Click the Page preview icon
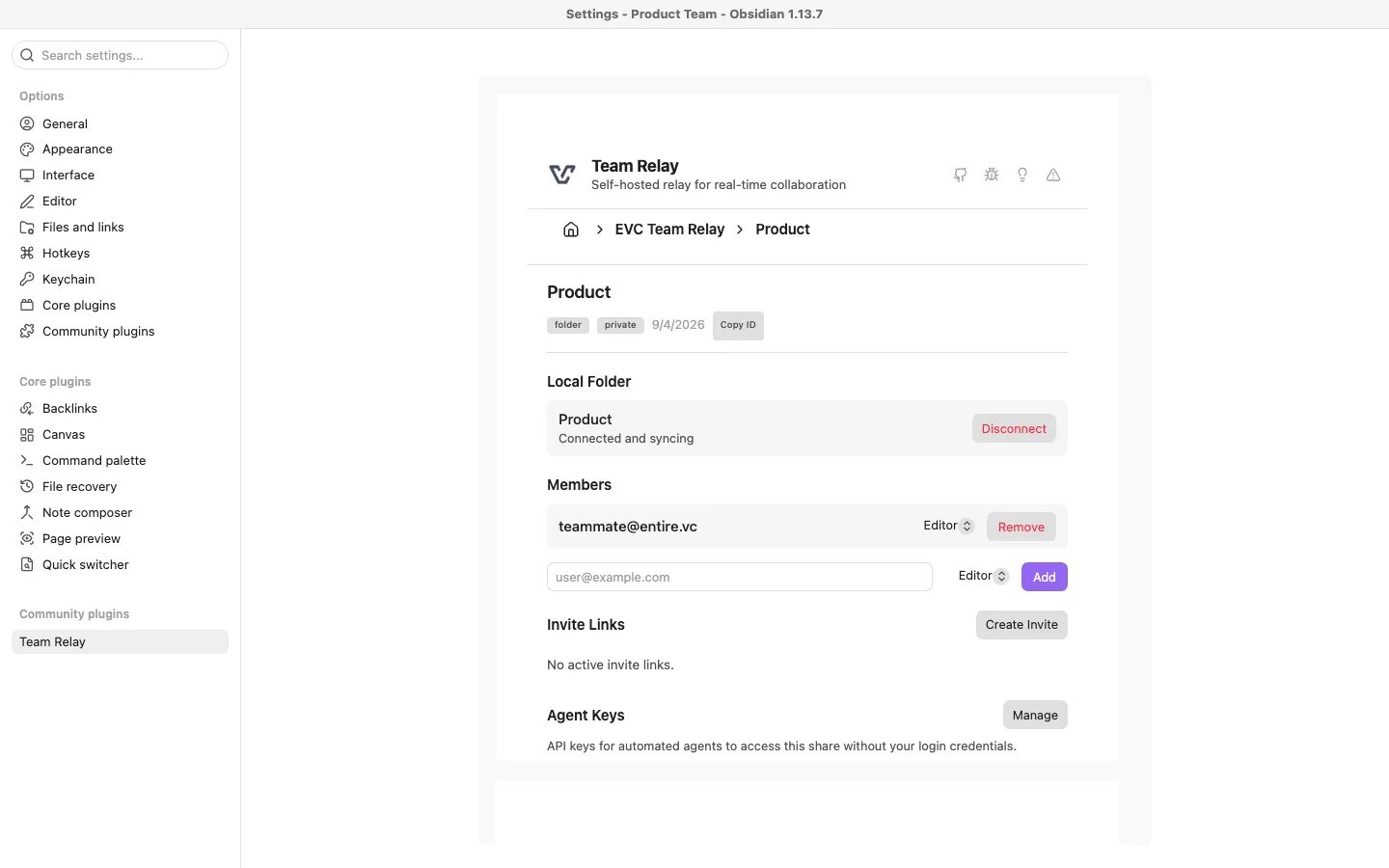The image size is (1389, 868). click(x=27, y=539)
